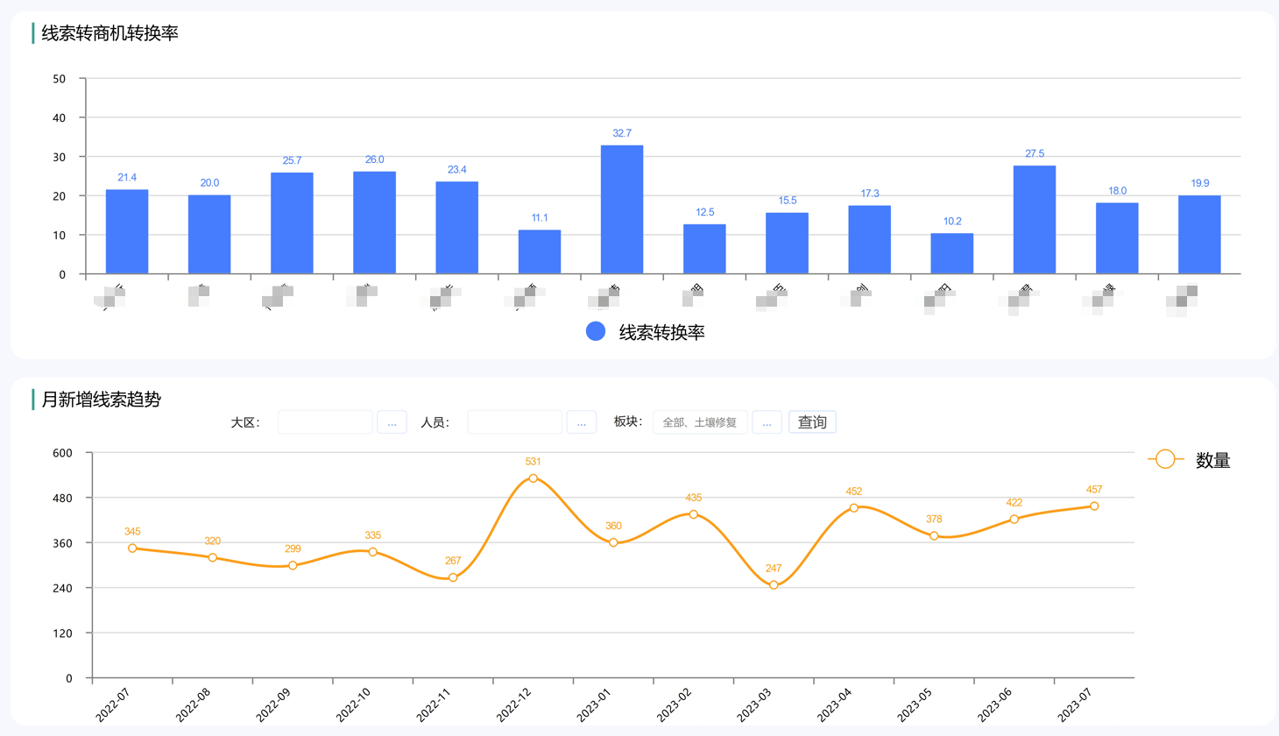
Task: Select the bar with value 10.2
Action: (x=951, y=254)
